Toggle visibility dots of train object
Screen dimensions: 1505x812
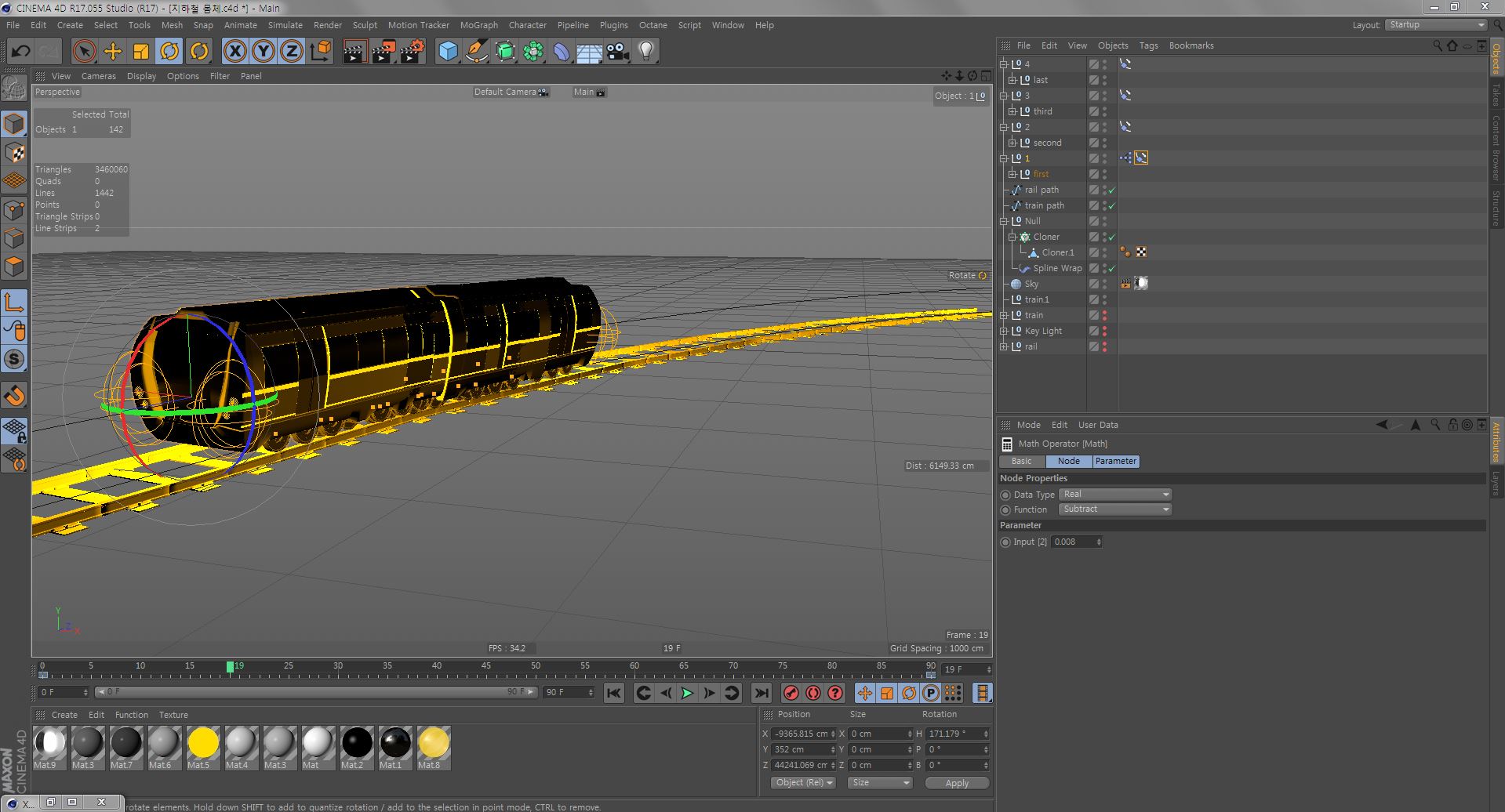pyautogui.click(x=1105, y=315)
